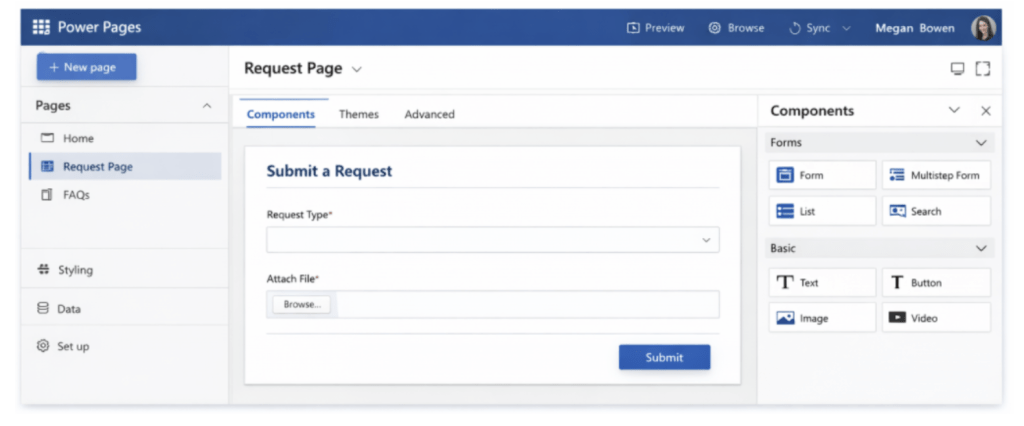1024x426 pixels.
Task: Add the Video component
Action: point(936,318)
